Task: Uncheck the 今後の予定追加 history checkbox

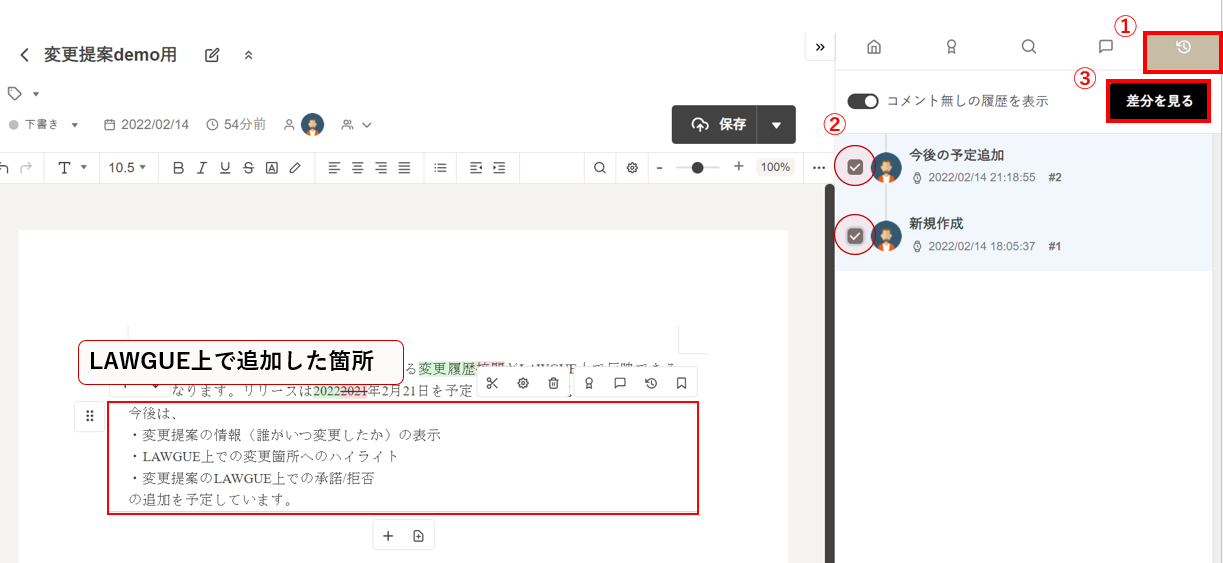Action: tap(855, 167)
